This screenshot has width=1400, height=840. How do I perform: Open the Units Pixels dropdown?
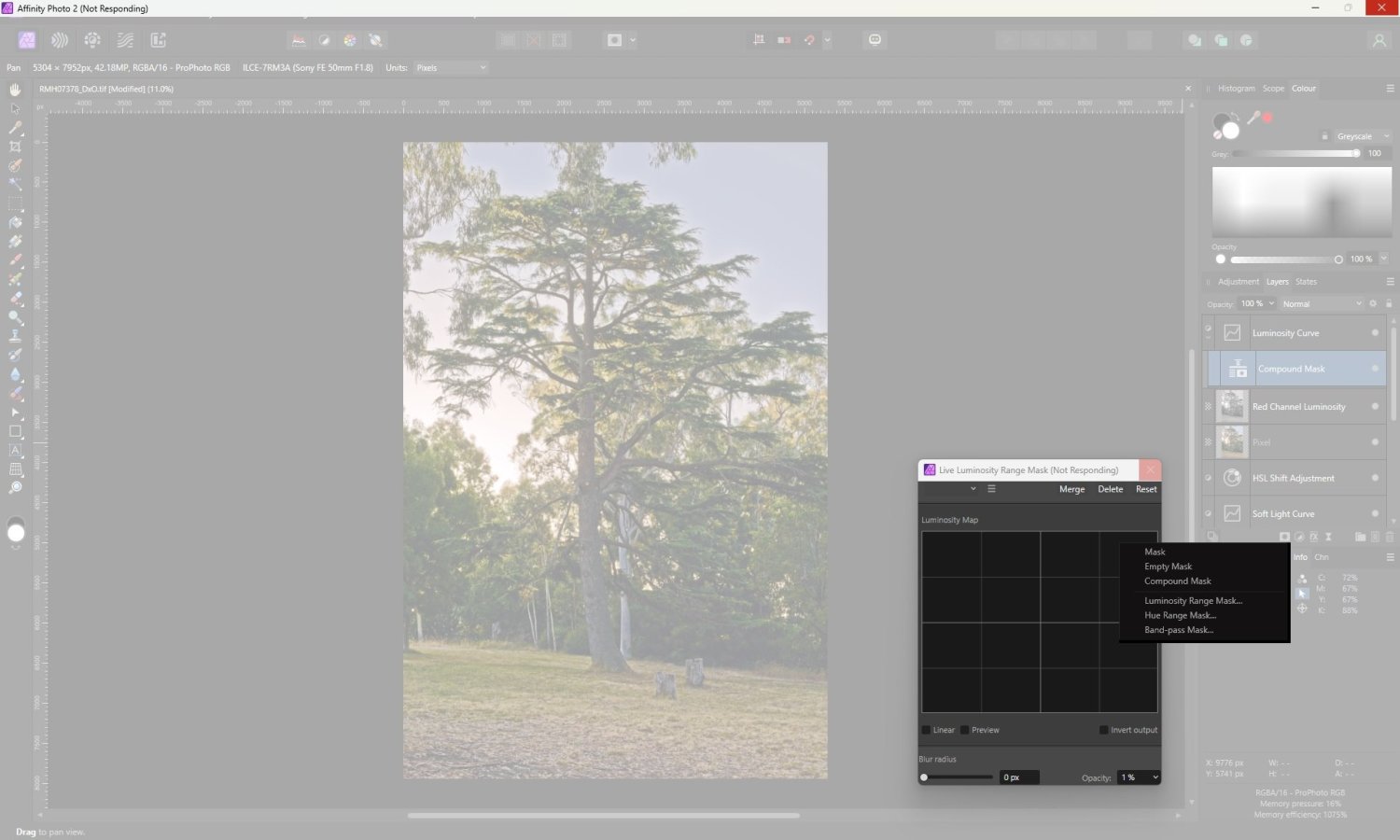[x=452, y=67]
